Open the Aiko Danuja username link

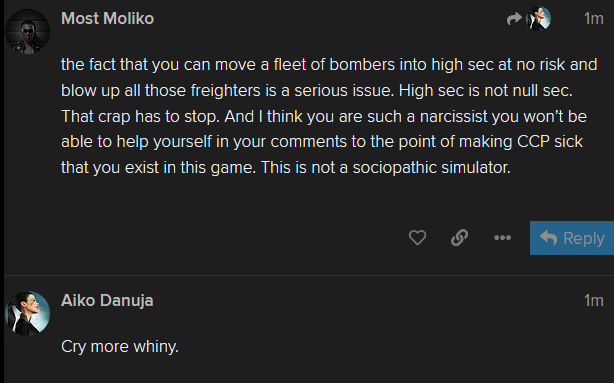[x=107, y=300]
